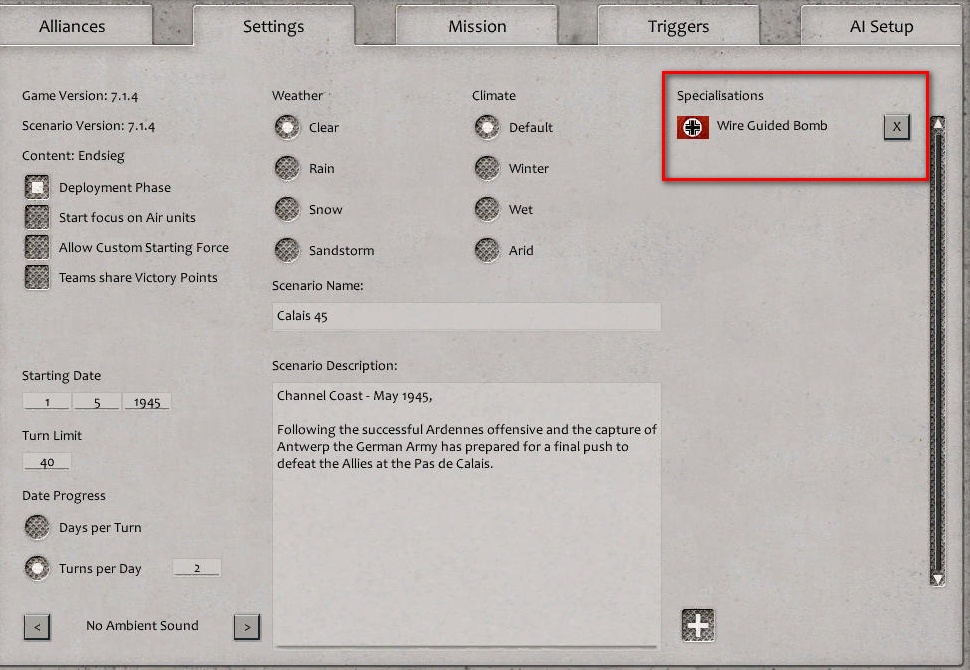Switch to the AI Setup tab
970x670 pixels.
point(880,25)
